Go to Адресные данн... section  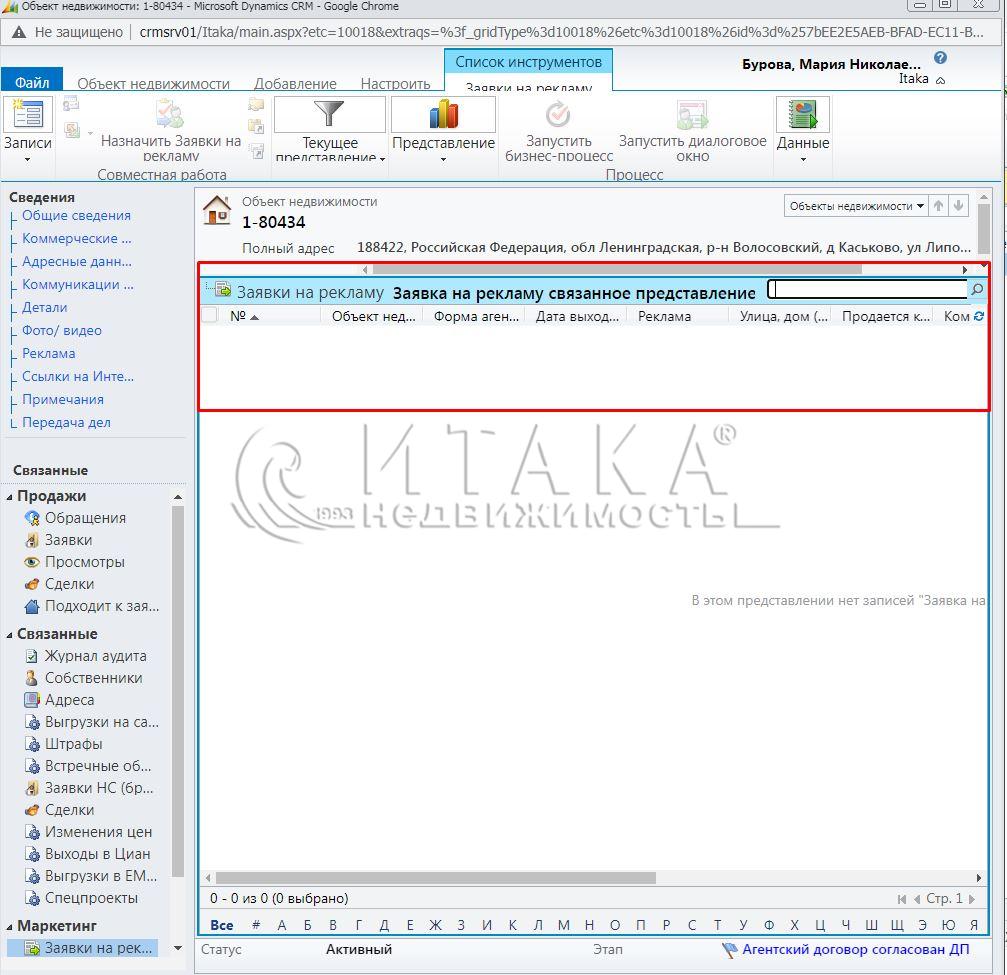[76, 261]
